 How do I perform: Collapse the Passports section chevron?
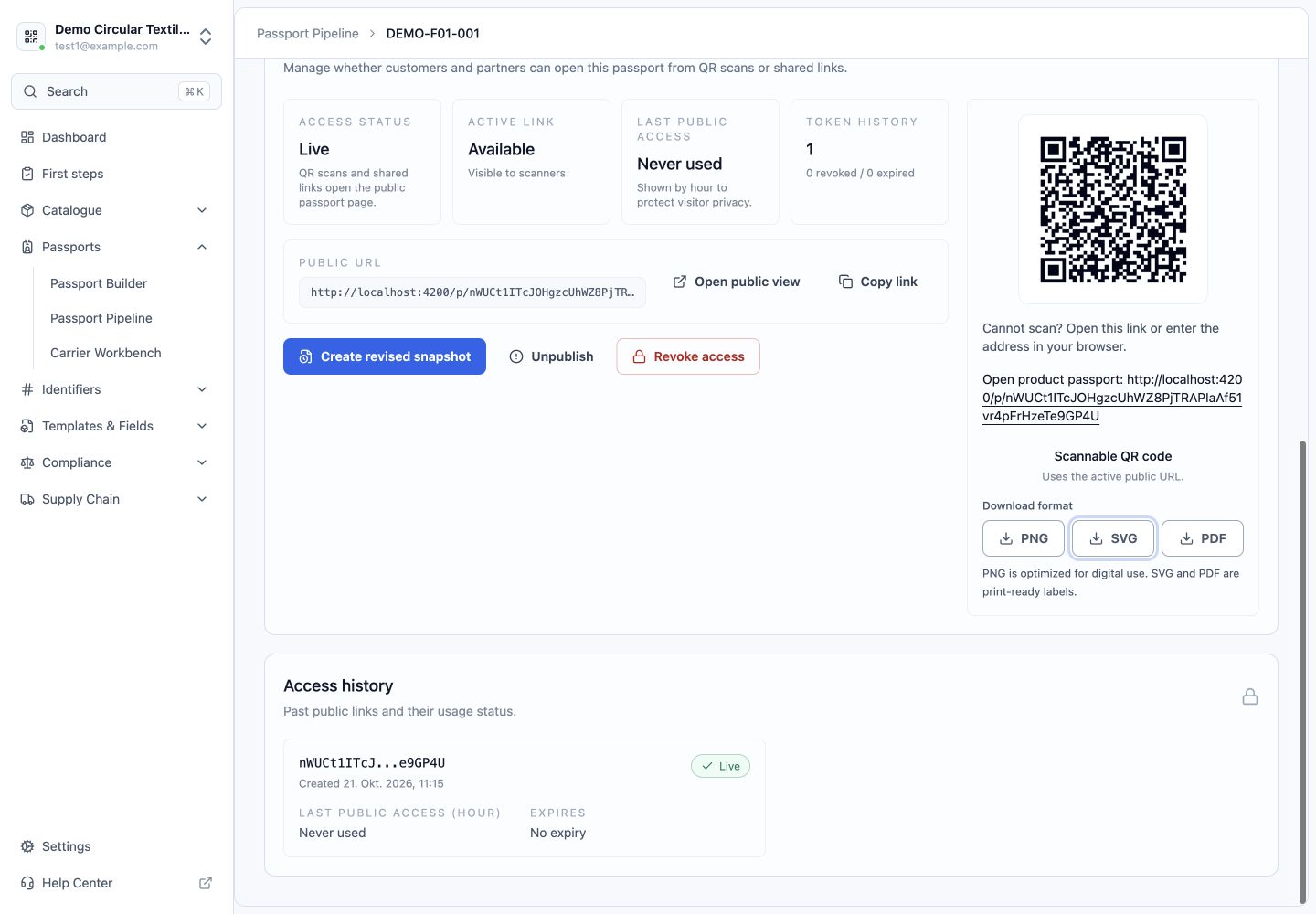202,247
